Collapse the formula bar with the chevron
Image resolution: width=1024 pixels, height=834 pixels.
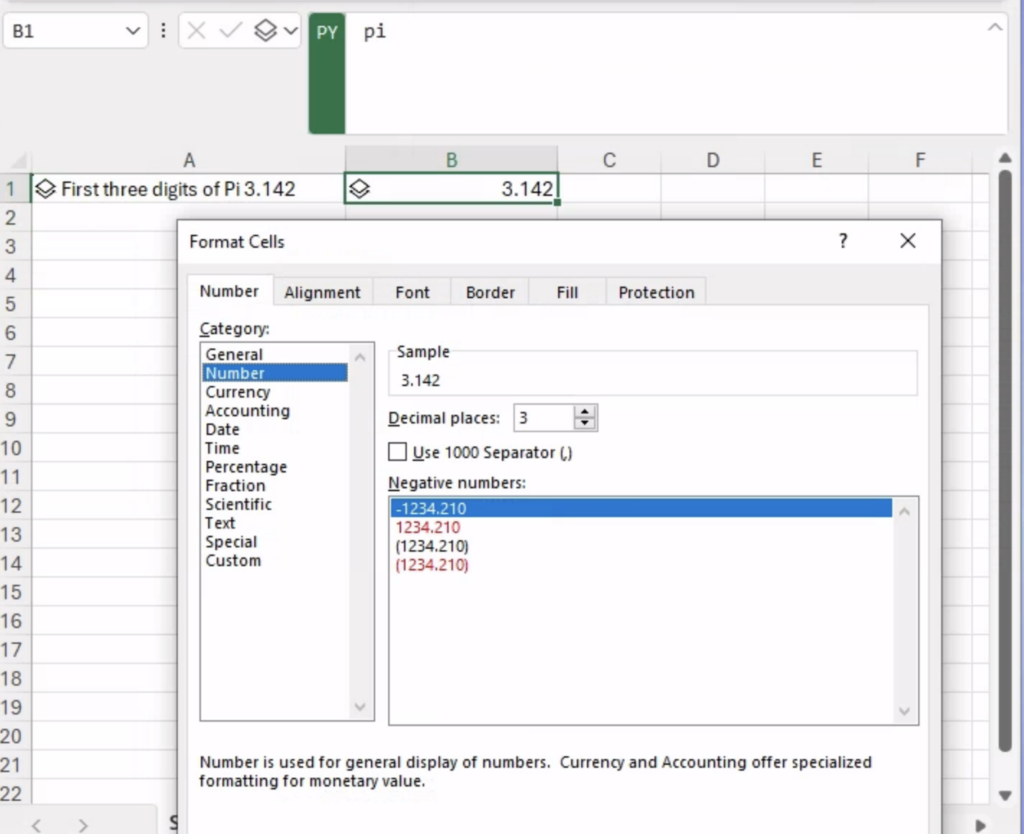point(994,28)
